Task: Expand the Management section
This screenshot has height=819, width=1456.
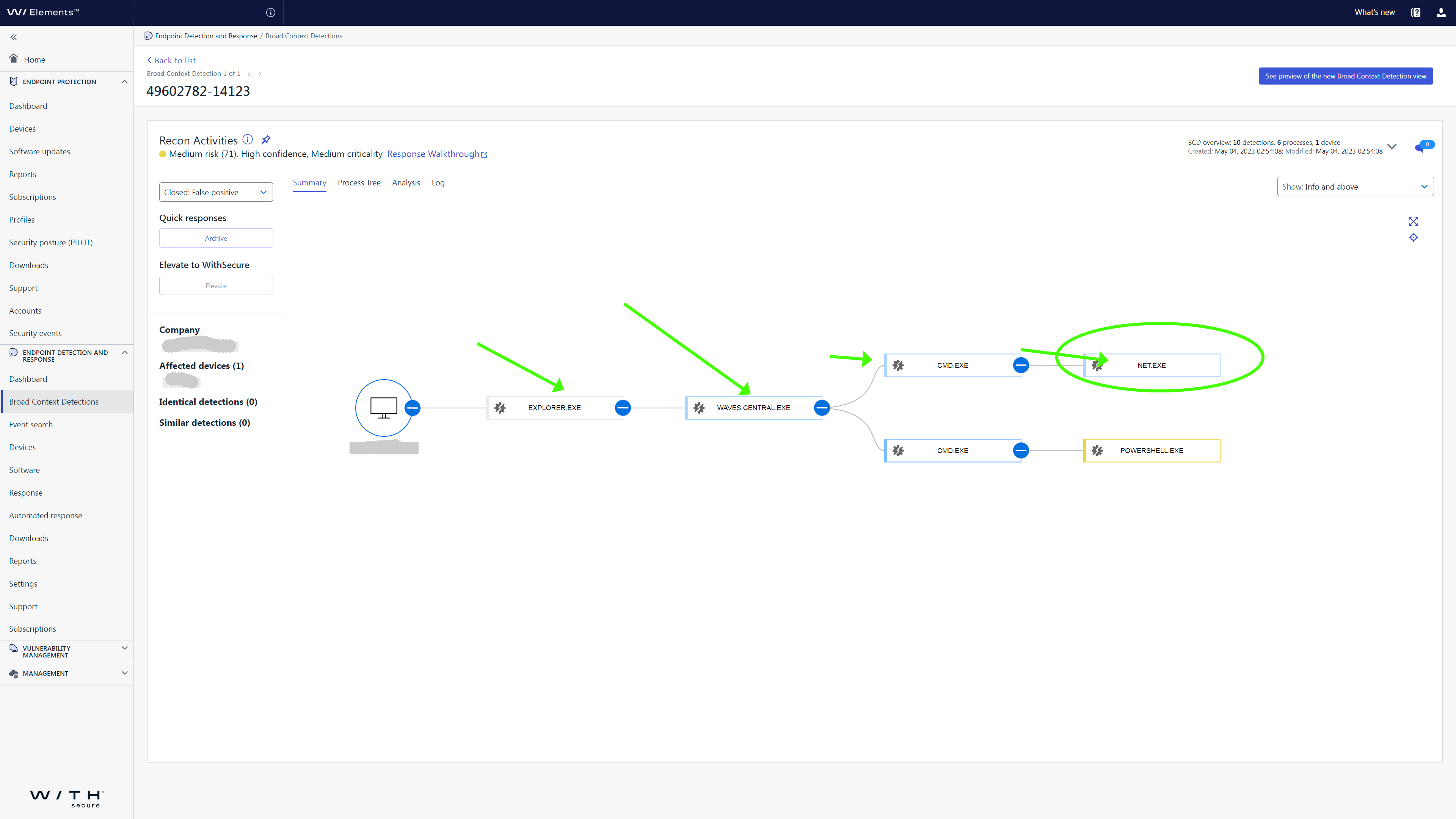Action: pos(125,673)
